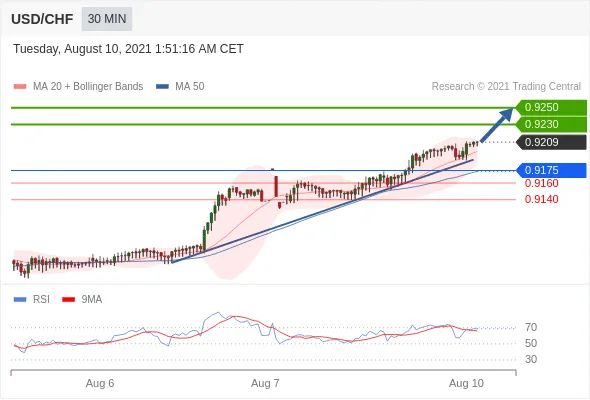This screenshot has height=400, width=590.
Task: Toggle the RSI legend label
Action: click(x=41, y=300)
